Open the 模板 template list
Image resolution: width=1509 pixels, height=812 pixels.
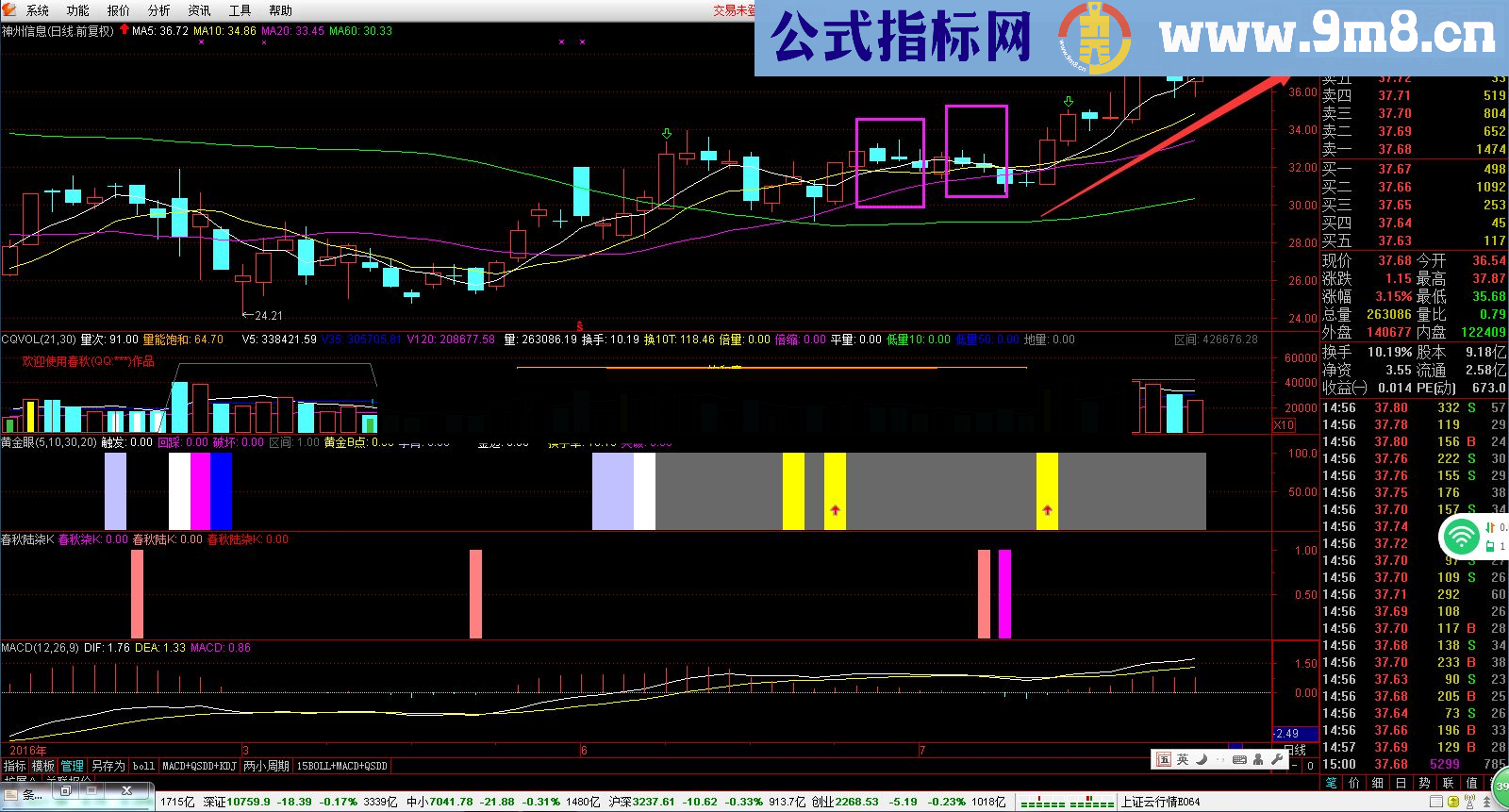pyautogui.click(x=43, y=766)
